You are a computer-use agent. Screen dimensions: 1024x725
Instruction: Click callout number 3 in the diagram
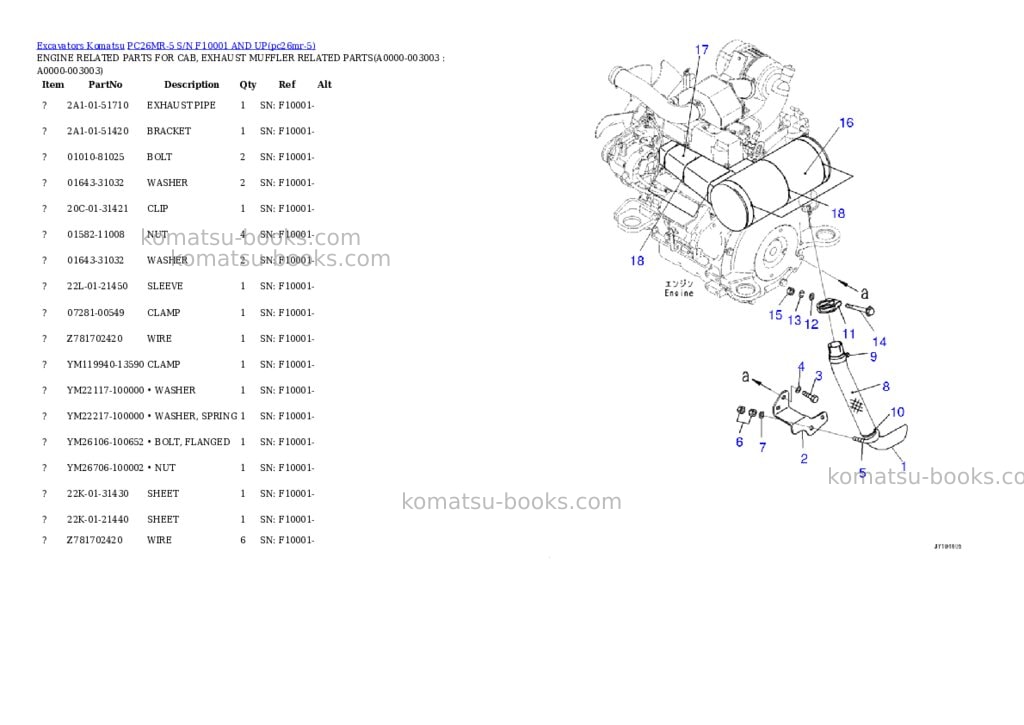coord(819,376)
